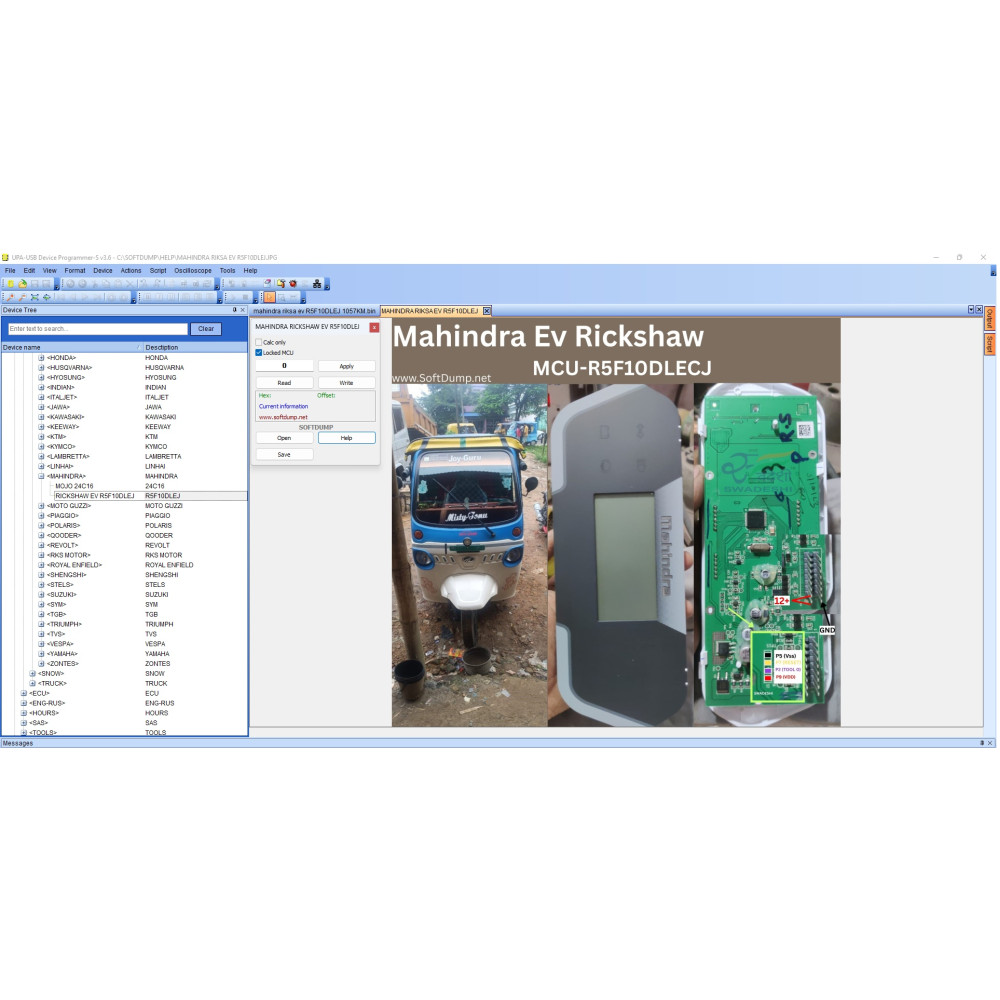Viewport: 1000px width, 1000px height.
Task: Open the Oscilloscope menu
Action: point(193,270)
